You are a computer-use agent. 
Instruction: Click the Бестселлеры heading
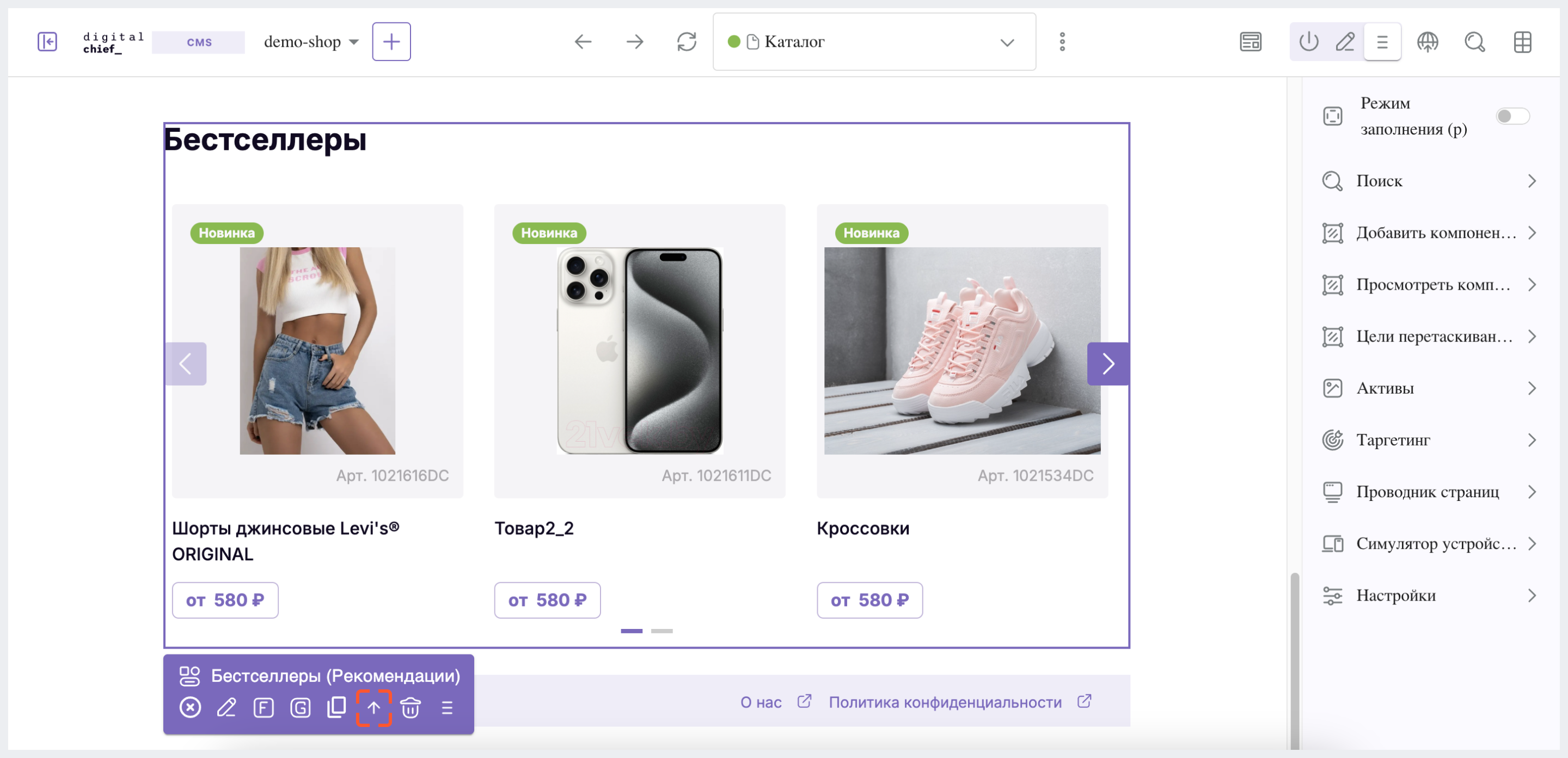tap(265, 139)
